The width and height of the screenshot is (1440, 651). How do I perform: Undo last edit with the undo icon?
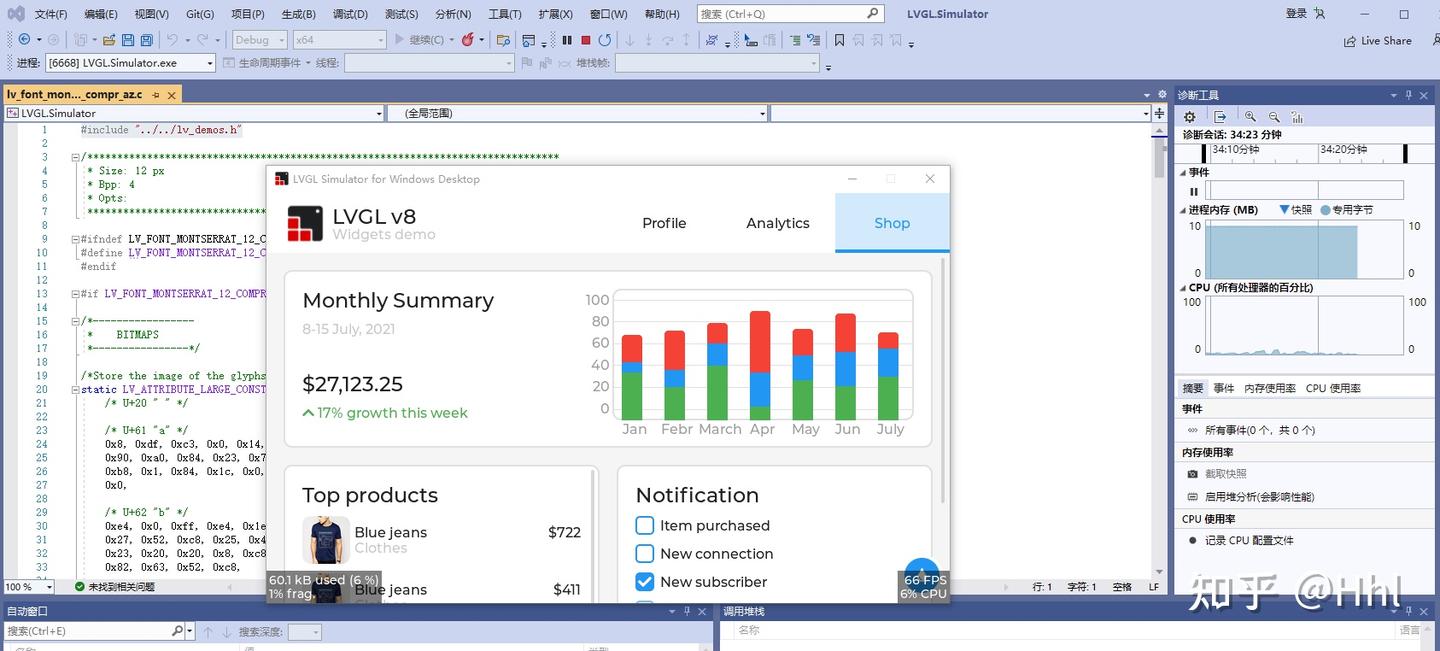(x=171, y=40)
